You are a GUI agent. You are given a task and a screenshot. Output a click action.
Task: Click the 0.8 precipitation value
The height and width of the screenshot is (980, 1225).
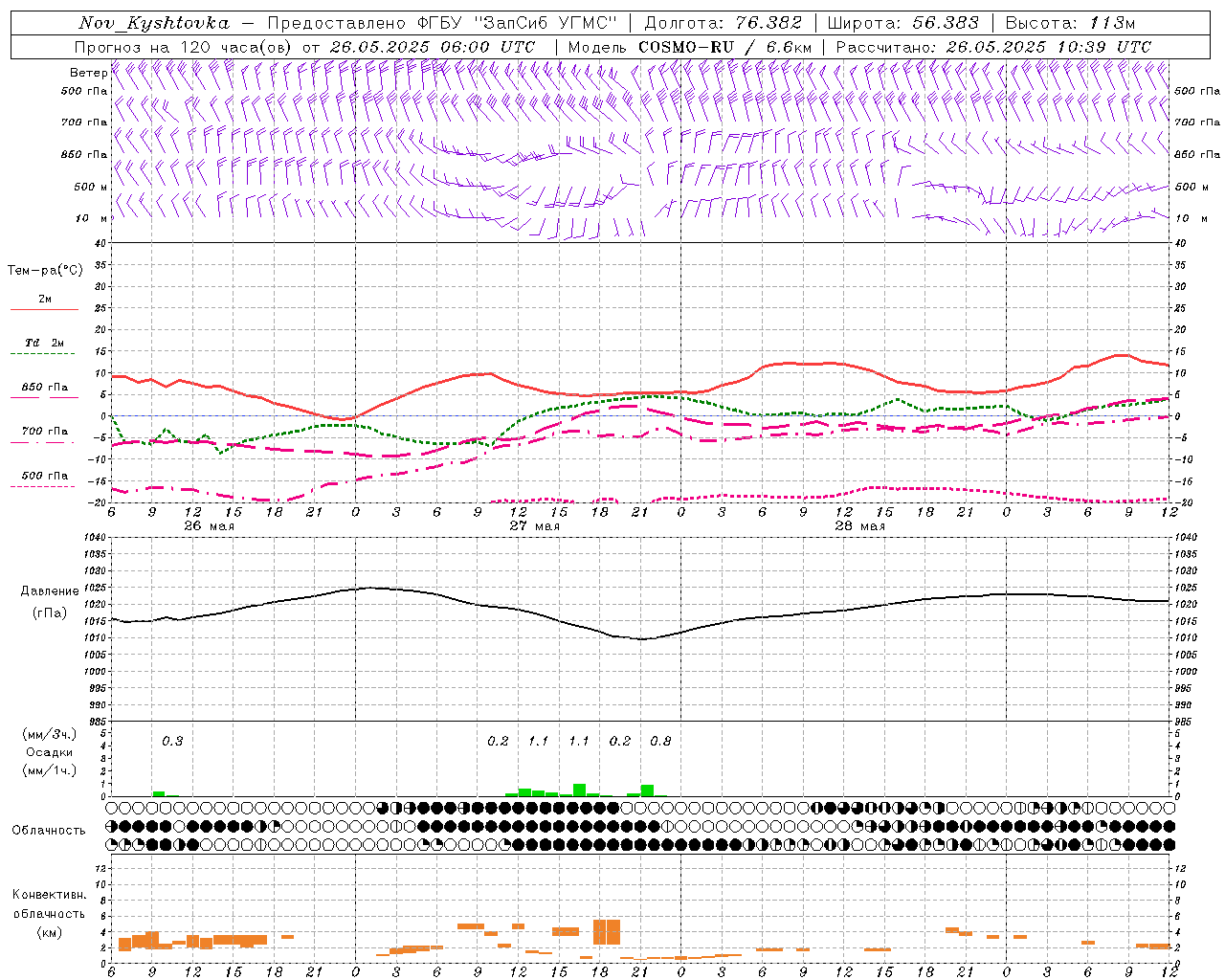661,741
